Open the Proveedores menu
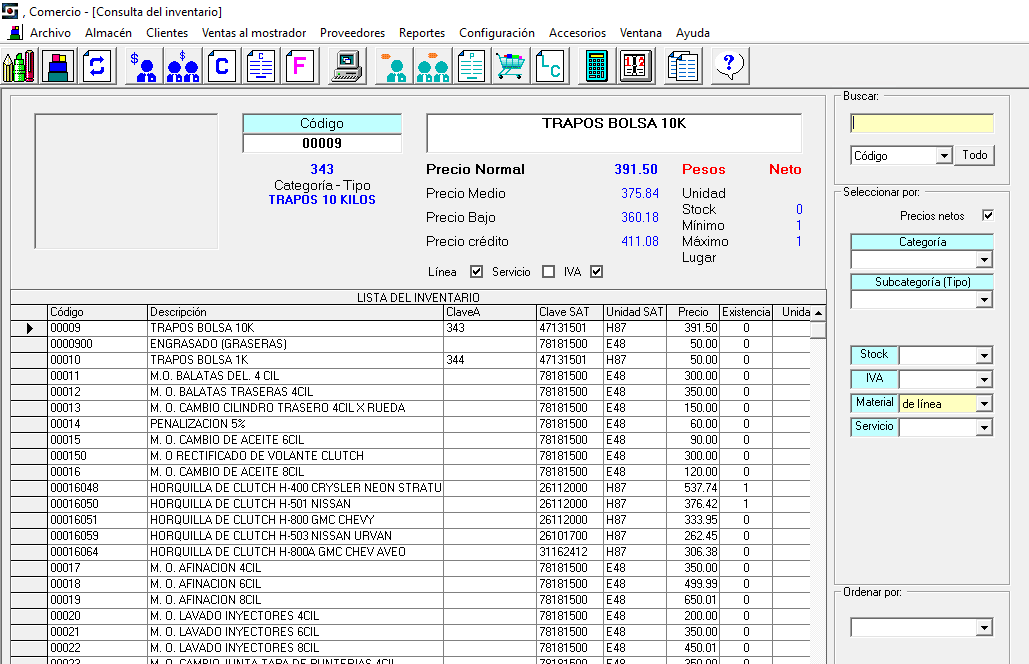 352,33
